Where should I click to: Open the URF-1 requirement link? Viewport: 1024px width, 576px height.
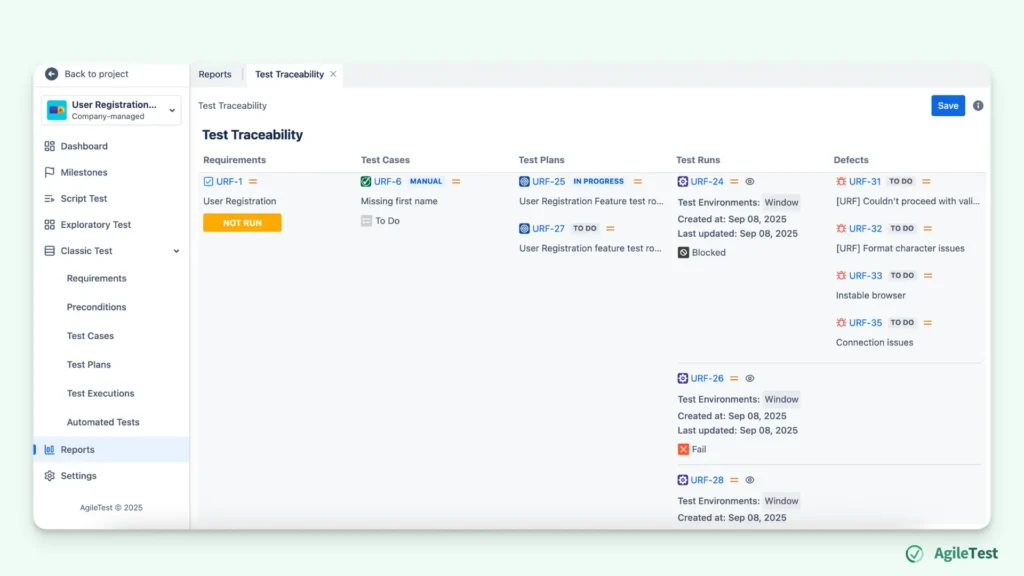click(229, 182)
